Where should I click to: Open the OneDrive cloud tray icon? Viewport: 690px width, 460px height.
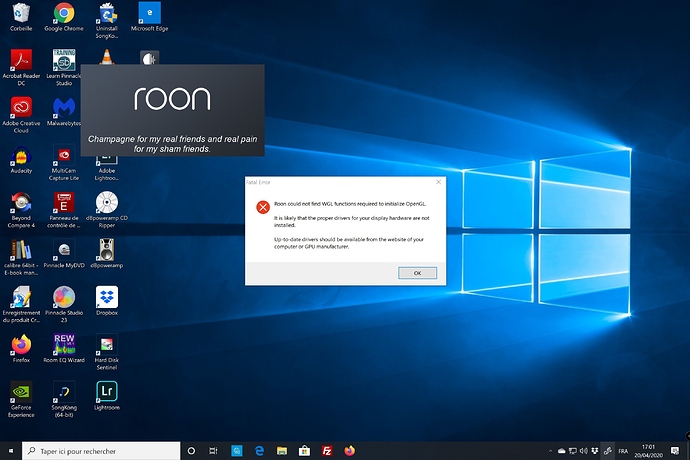point(562,451)
